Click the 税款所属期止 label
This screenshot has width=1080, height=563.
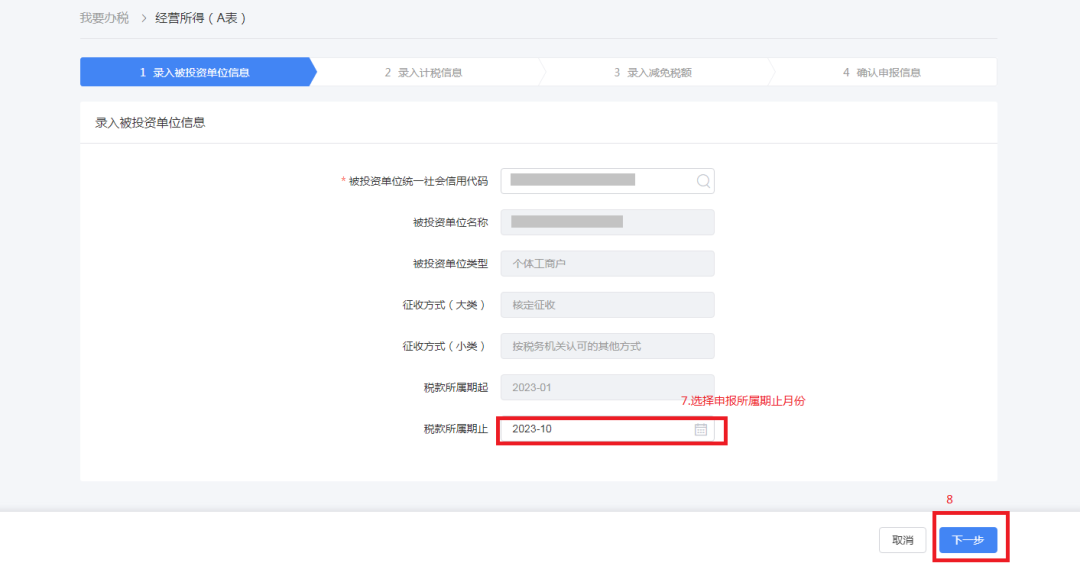click(455, 429)
